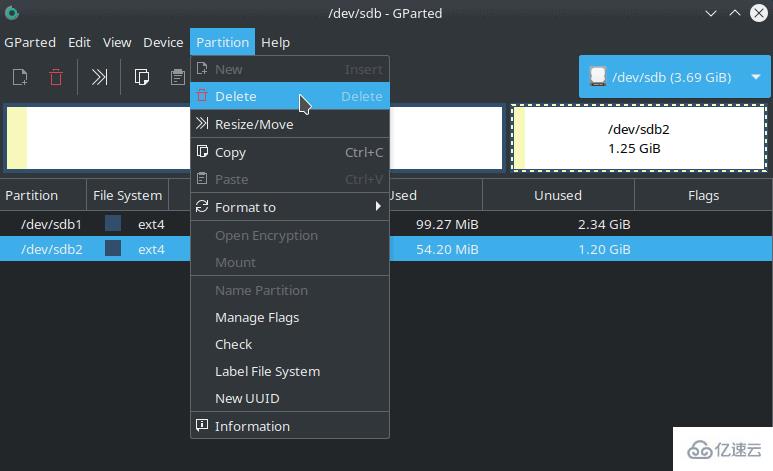773x471 pixels.
Task: Click the Resize/Move toolbar icon
Action: click(99, 77)
